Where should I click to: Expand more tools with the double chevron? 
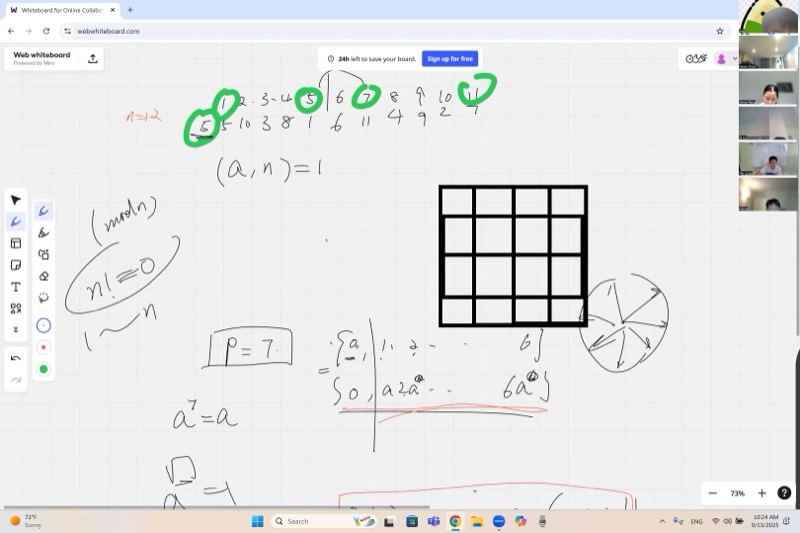coord(16,330)
